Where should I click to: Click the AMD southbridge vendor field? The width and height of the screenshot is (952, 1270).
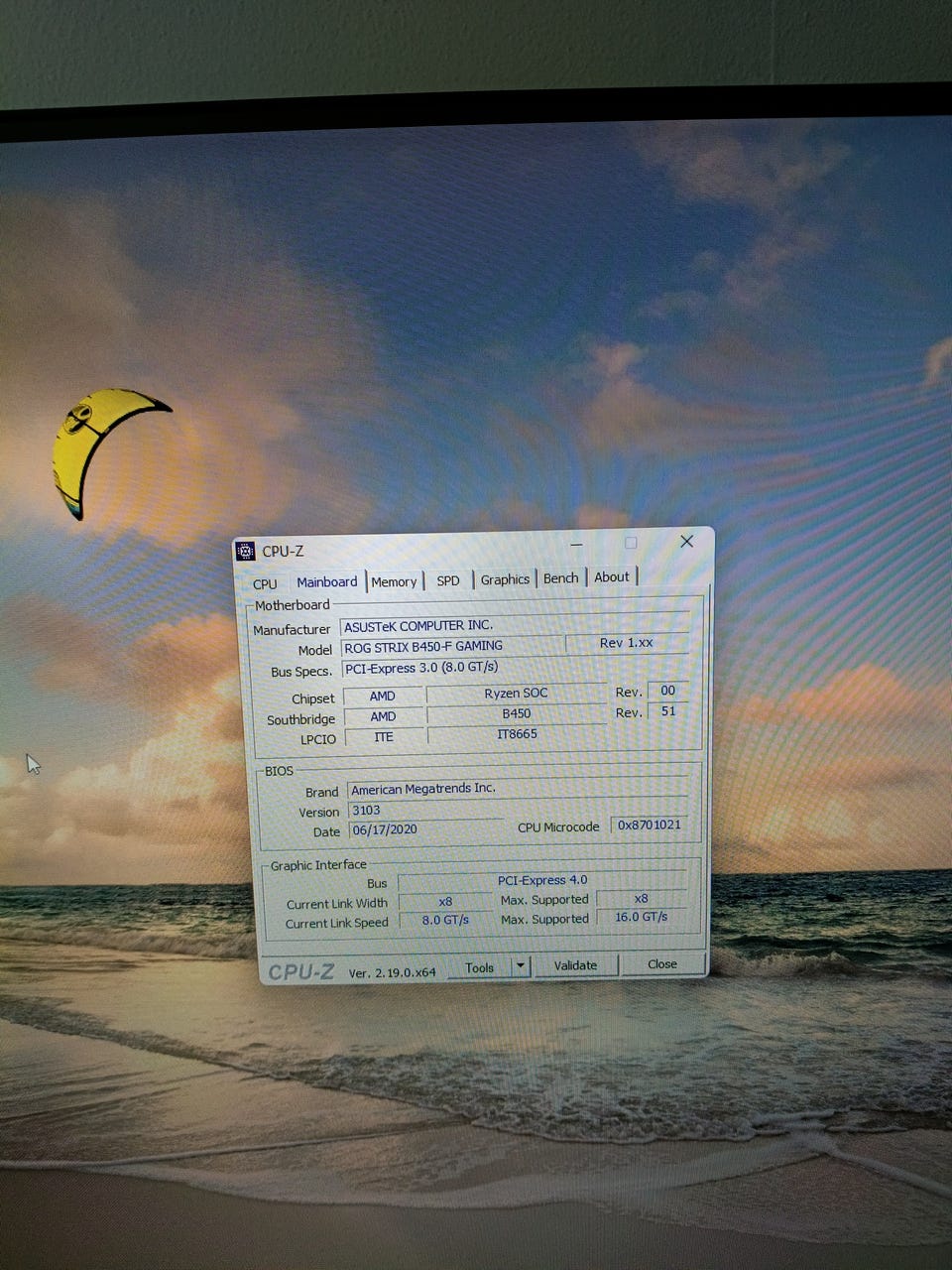click(383, 716)
